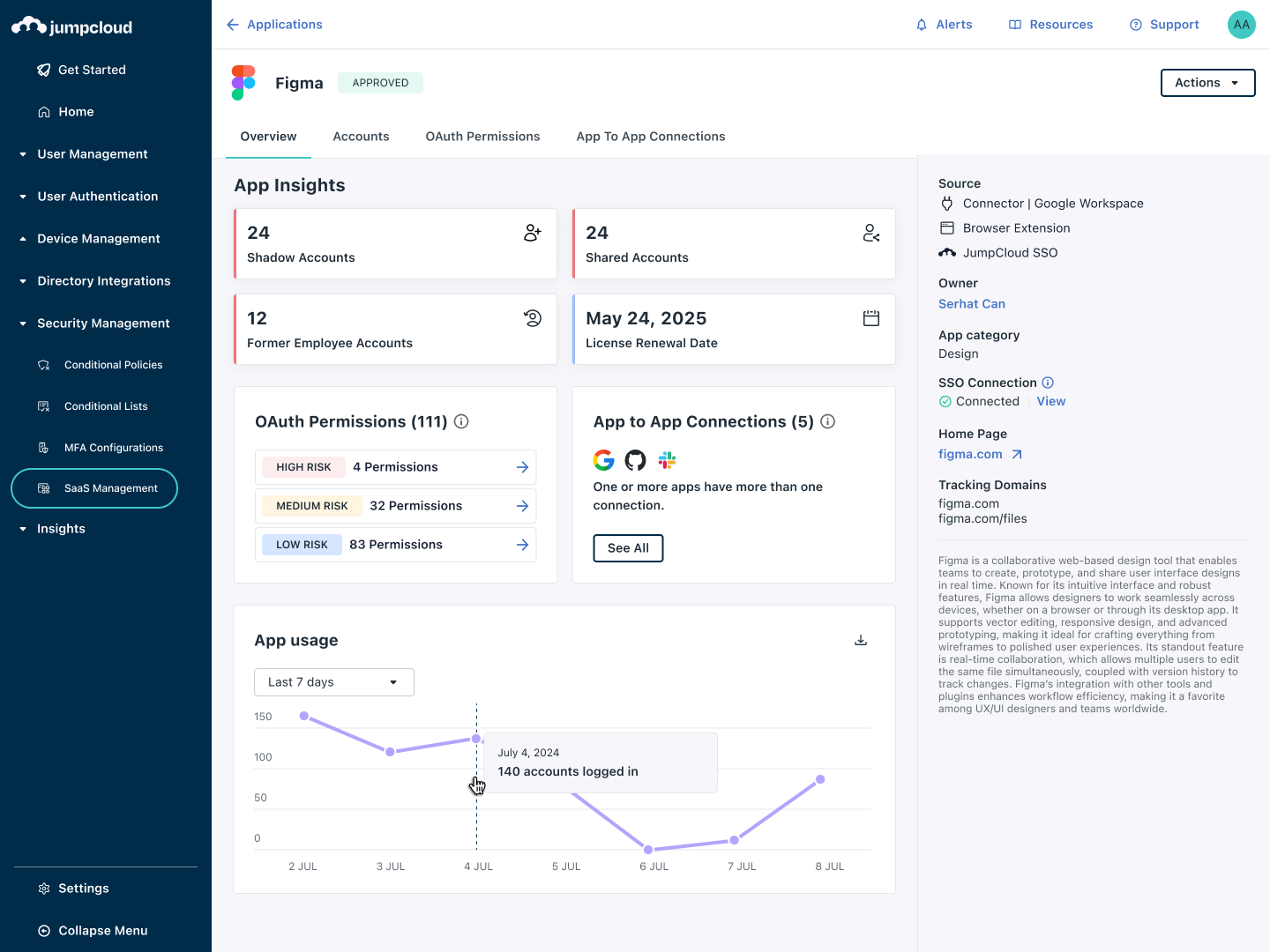Click the Resources book icon
The image size is (1270, 952).
click(x=1015, y=25)
